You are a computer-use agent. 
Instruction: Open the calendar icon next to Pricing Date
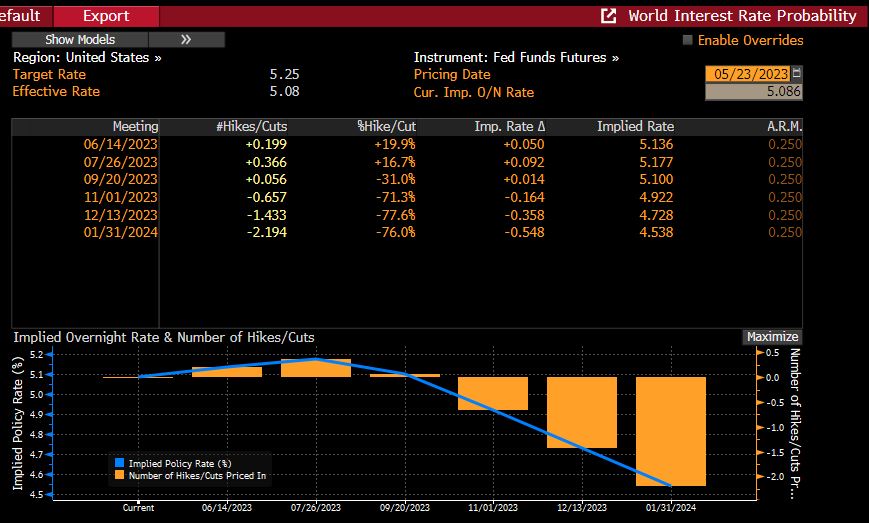[x=797, y=74]
